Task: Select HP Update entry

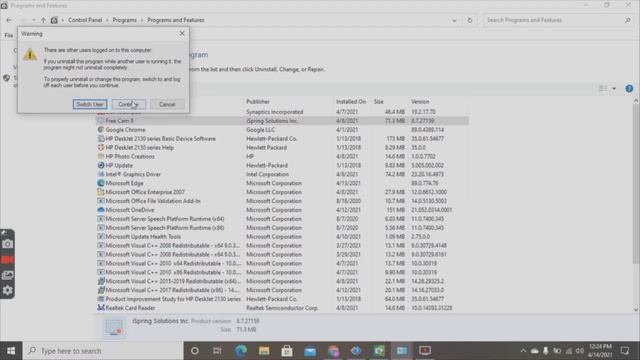Action: click(x=119, y=165)
